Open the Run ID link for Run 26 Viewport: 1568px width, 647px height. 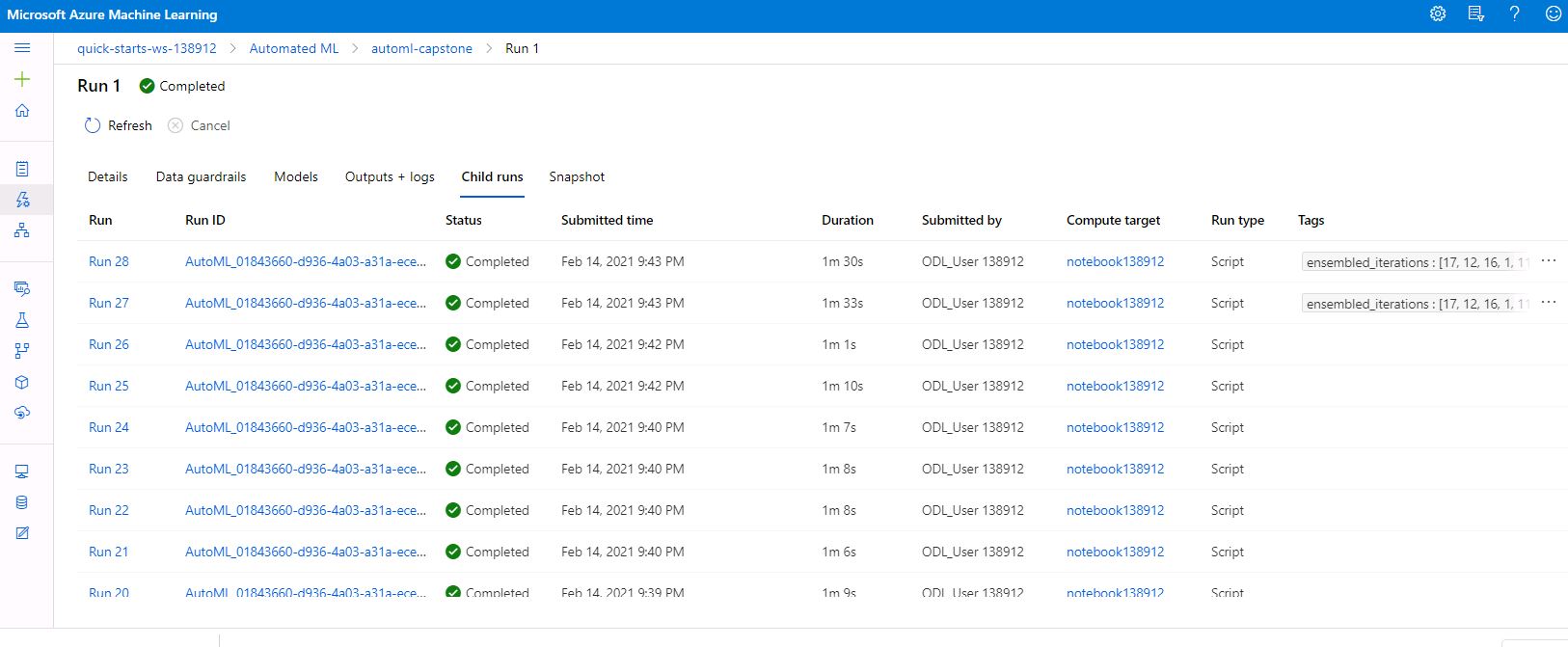click(x=306, y=344)
